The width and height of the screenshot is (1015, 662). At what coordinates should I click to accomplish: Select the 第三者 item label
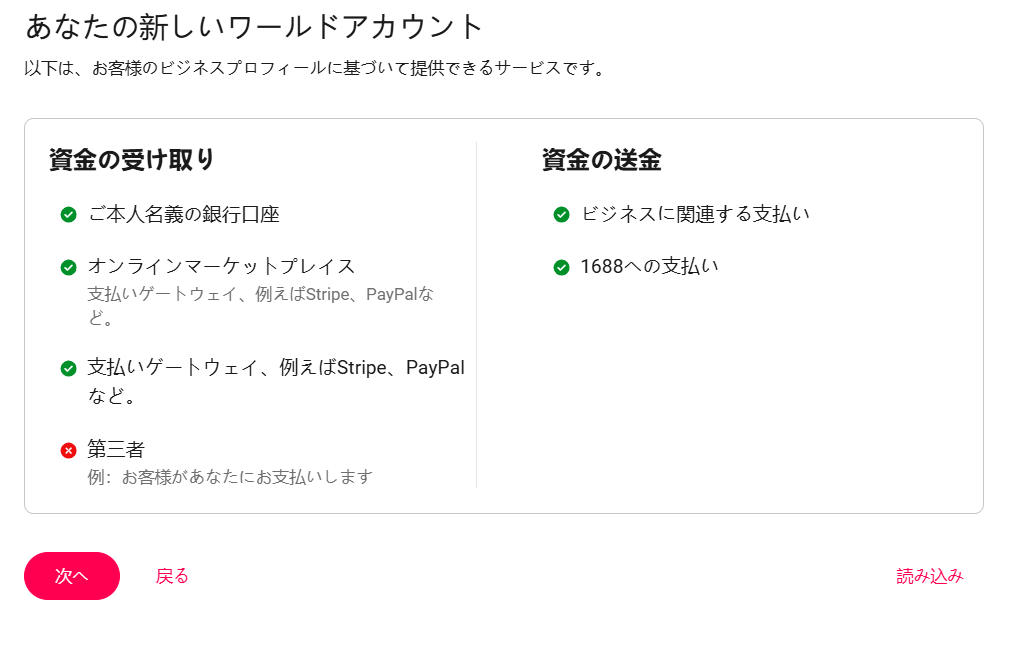coord(116,448)
